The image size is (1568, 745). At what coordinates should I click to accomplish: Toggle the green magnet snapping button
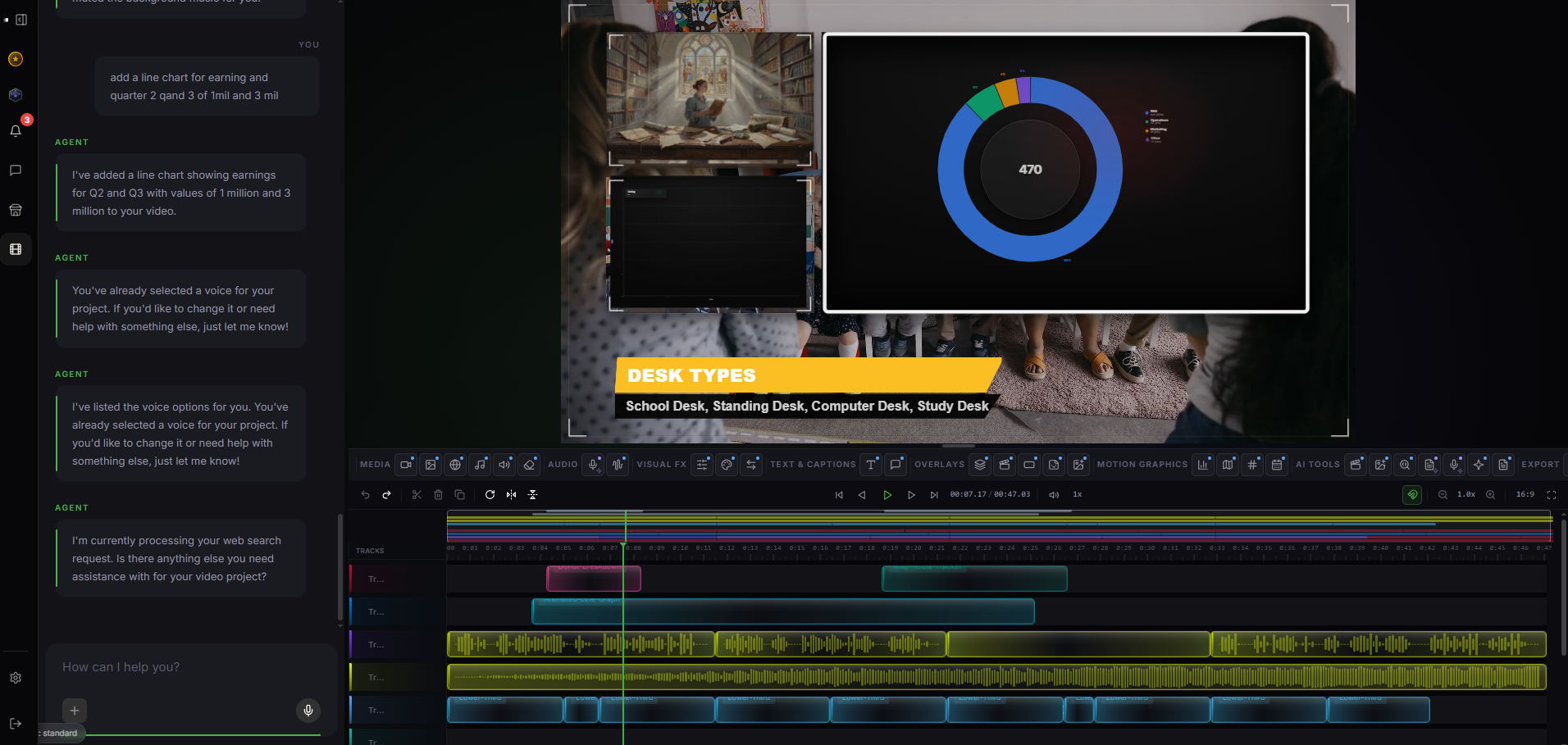(1412, 495)
